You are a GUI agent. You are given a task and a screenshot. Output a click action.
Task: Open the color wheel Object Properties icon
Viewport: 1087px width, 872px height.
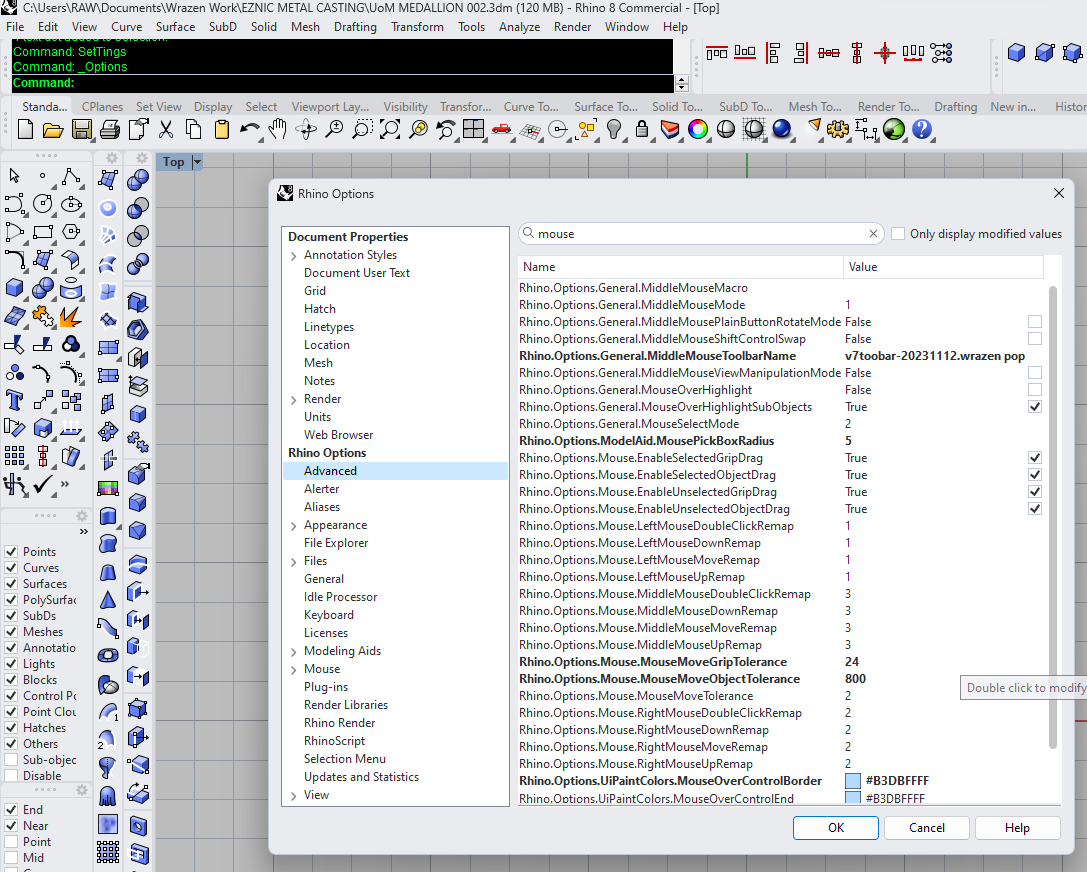coord(697,130)
